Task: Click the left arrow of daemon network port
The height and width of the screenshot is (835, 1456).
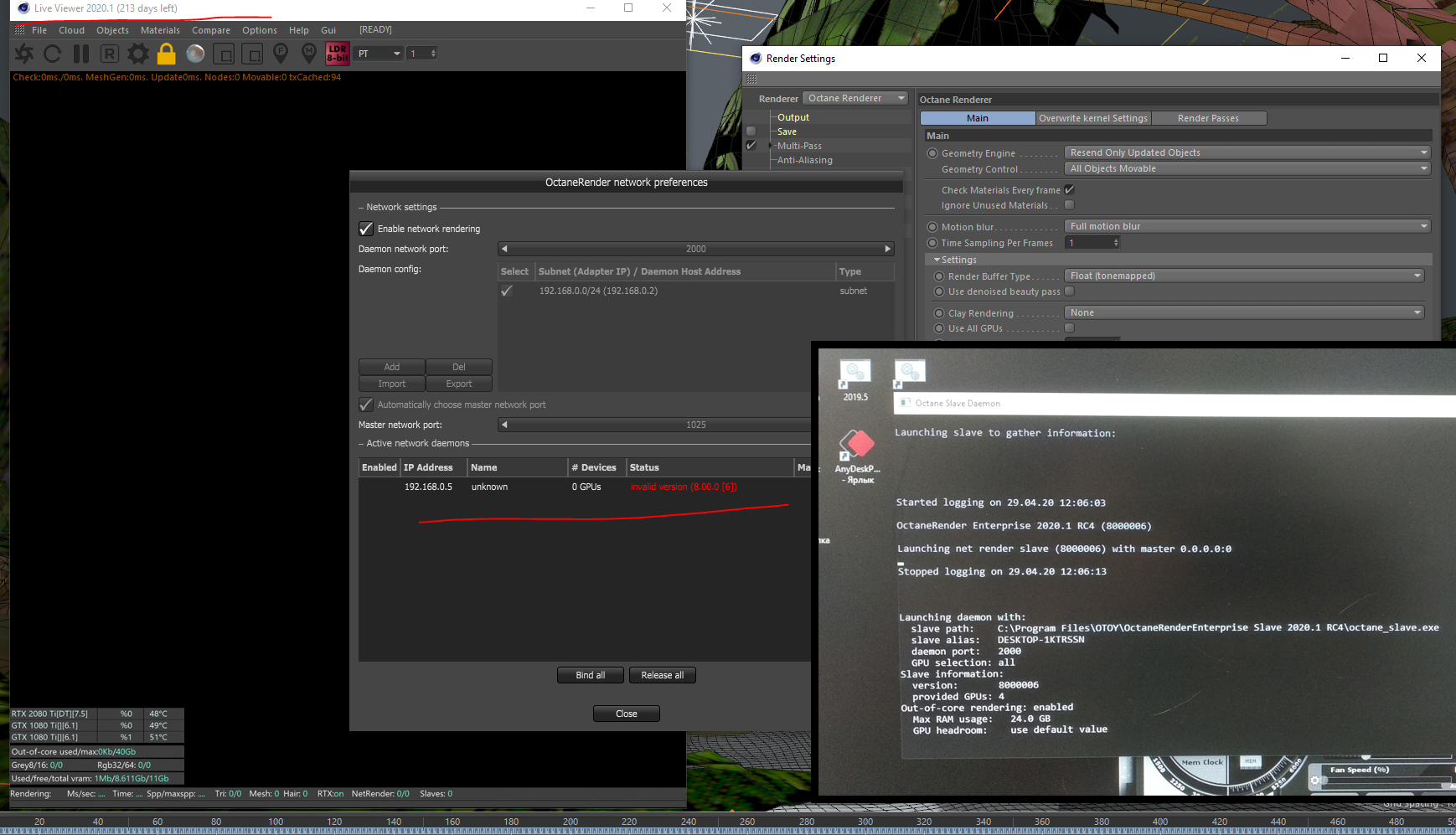Action: click(x=504, y=249)
